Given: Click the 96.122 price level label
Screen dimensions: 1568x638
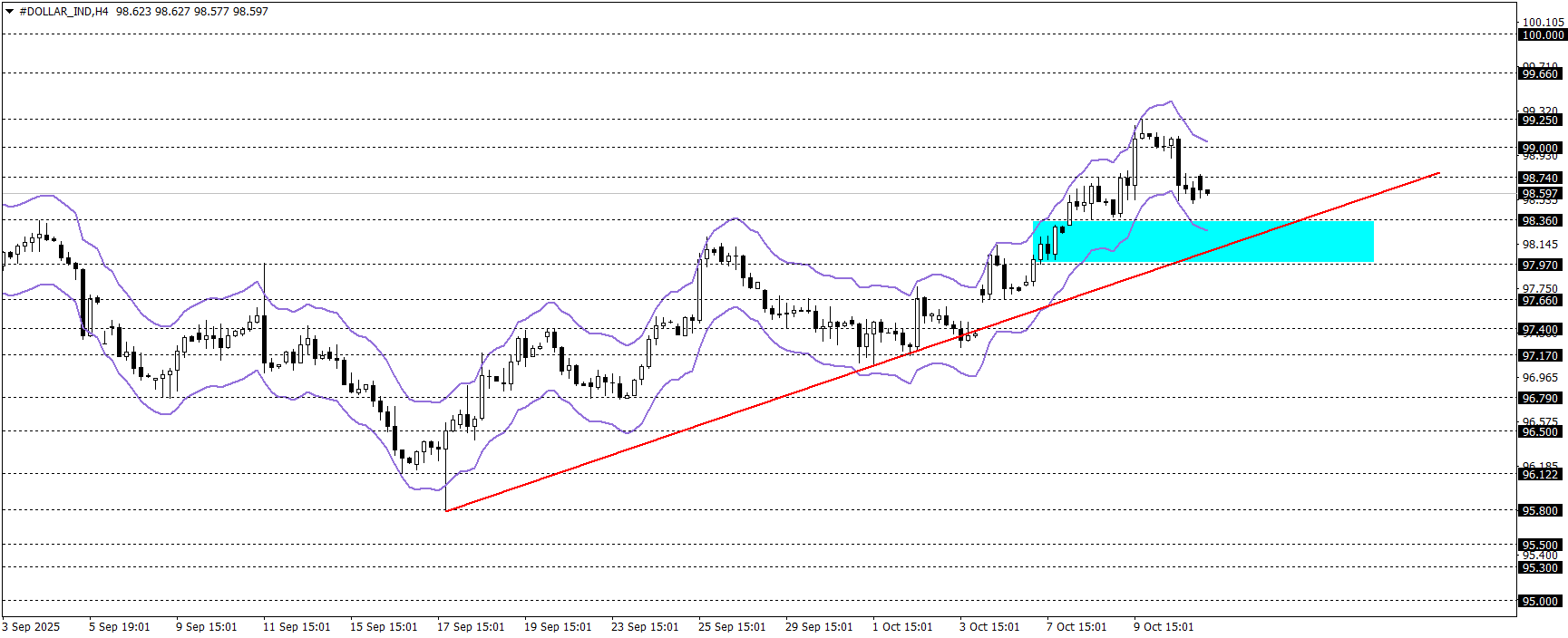Looking at the screenshot, I should 1542,475.
